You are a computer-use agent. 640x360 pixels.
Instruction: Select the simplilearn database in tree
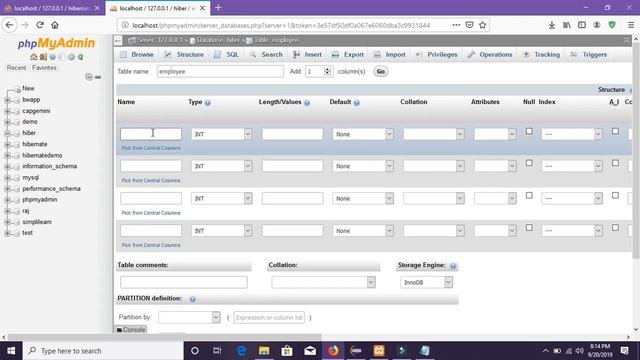click(x=37, y=222)
